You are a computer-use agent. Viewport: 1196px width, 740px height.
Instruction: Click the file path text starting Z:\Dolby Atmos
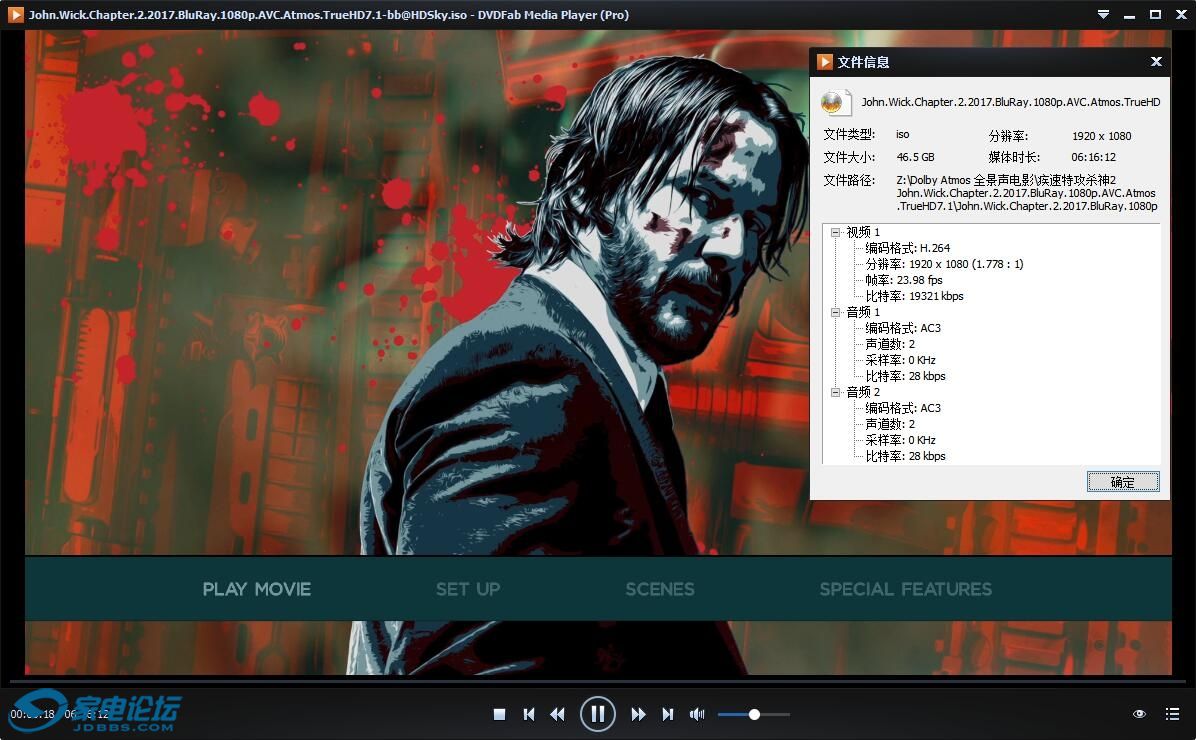[x=1027, y=193]
